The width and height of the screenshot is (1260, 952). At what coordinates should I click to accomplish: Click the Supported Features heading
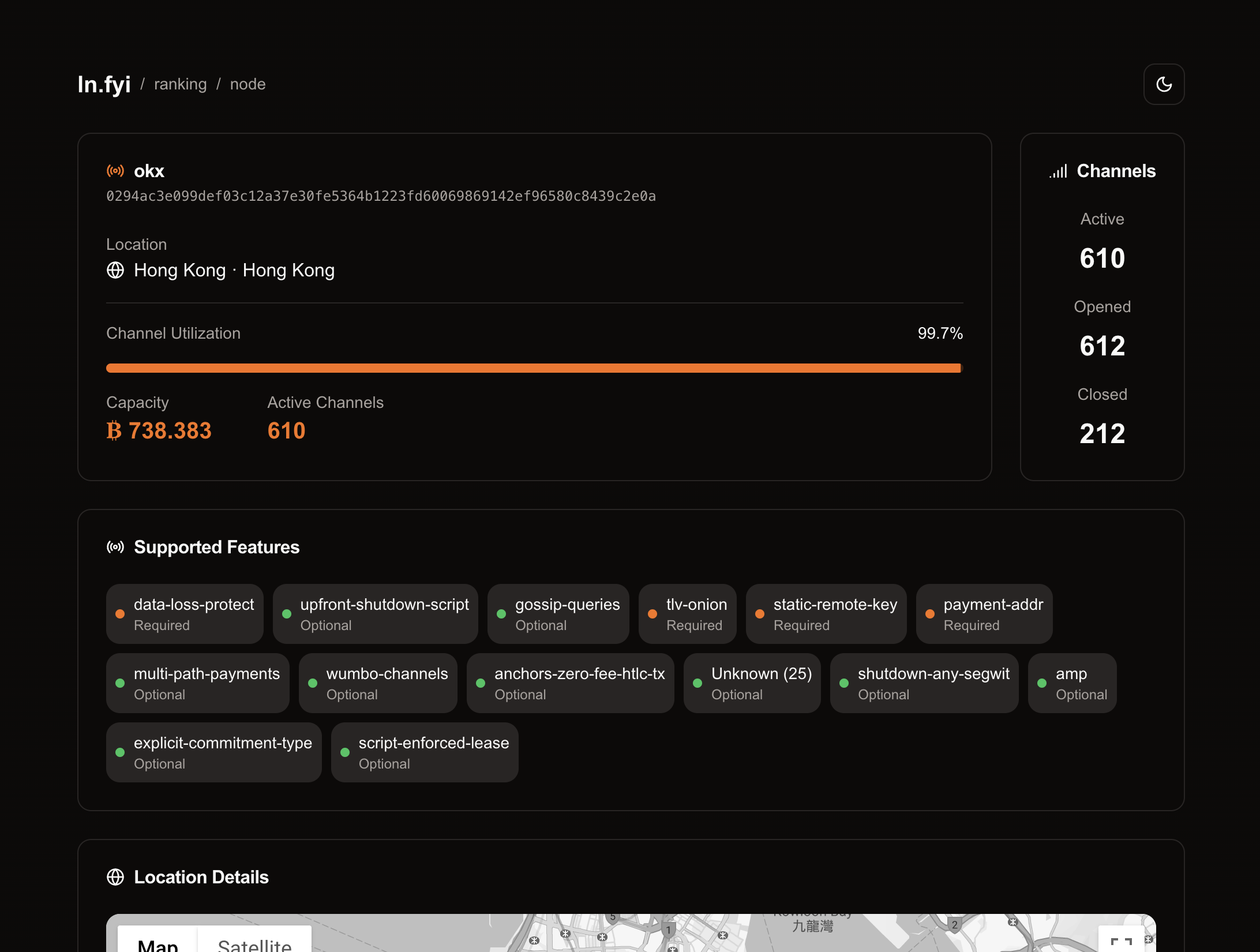tap(217, 547)
